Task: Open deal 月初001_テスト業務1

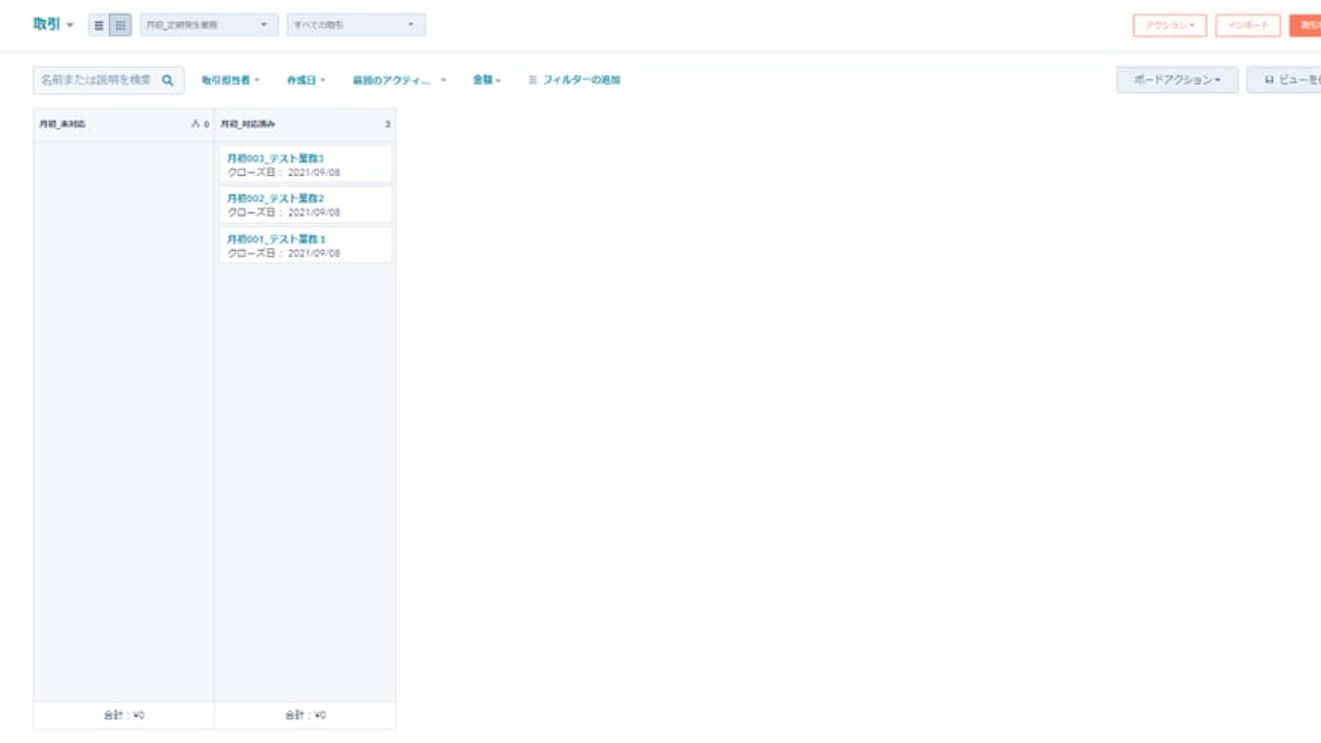Action: click(x=275, y=240)
